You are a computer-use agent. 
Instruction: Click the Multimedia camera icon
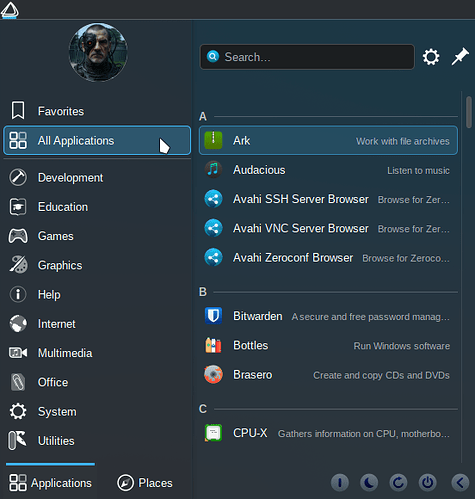pyautogui.click(x=18, y=353)
